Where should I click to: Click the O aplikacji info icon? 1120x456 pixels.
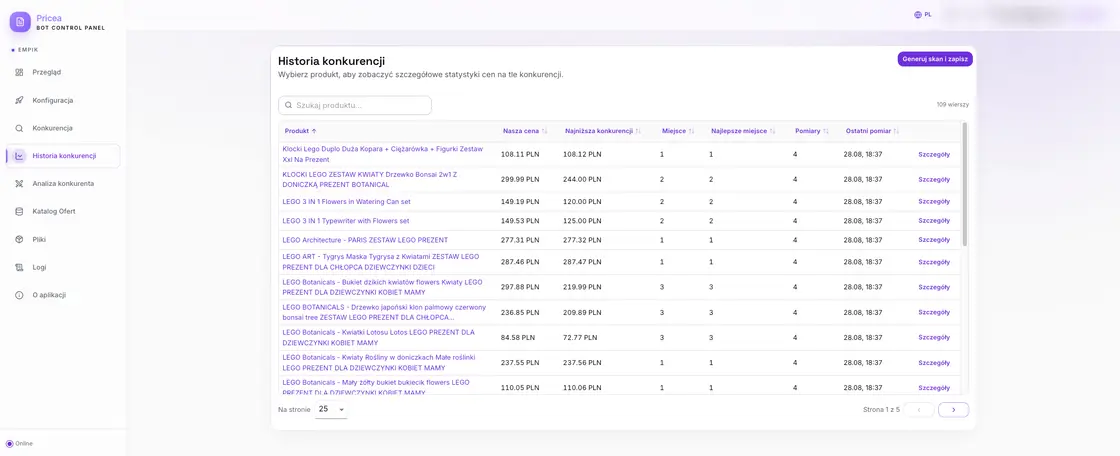[19, 295]
